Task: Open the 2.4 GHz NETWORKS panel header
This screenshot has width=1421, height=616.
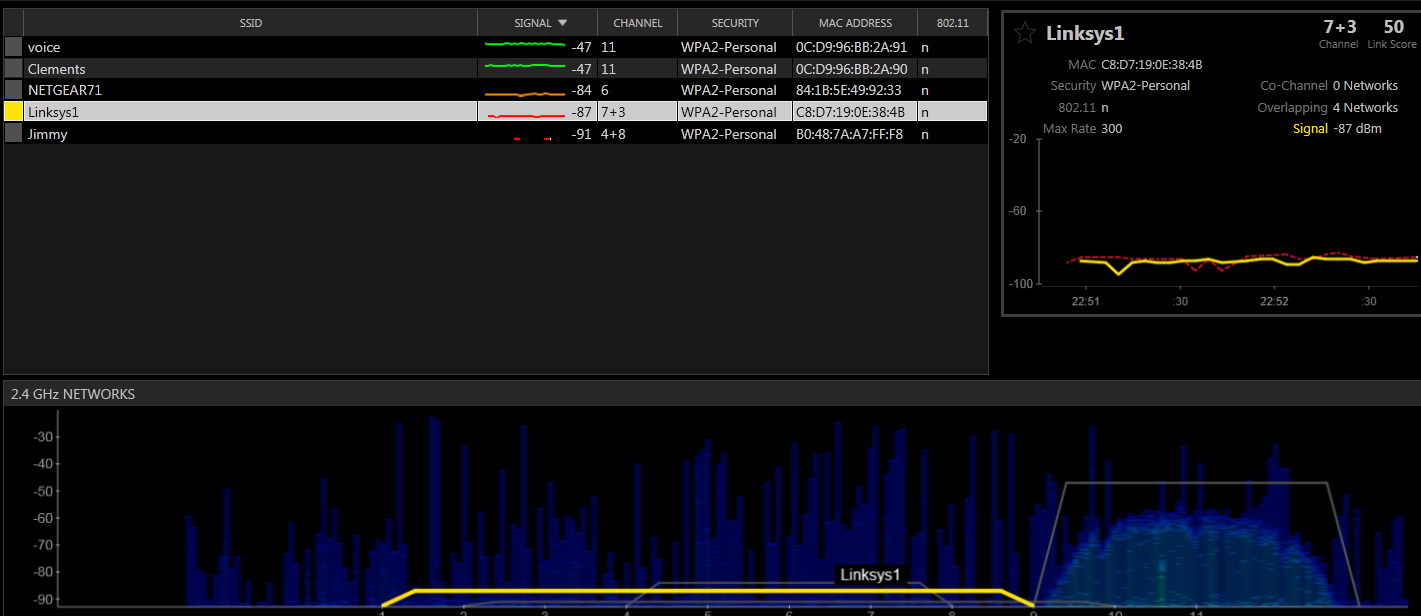Action: pos(73,394)
